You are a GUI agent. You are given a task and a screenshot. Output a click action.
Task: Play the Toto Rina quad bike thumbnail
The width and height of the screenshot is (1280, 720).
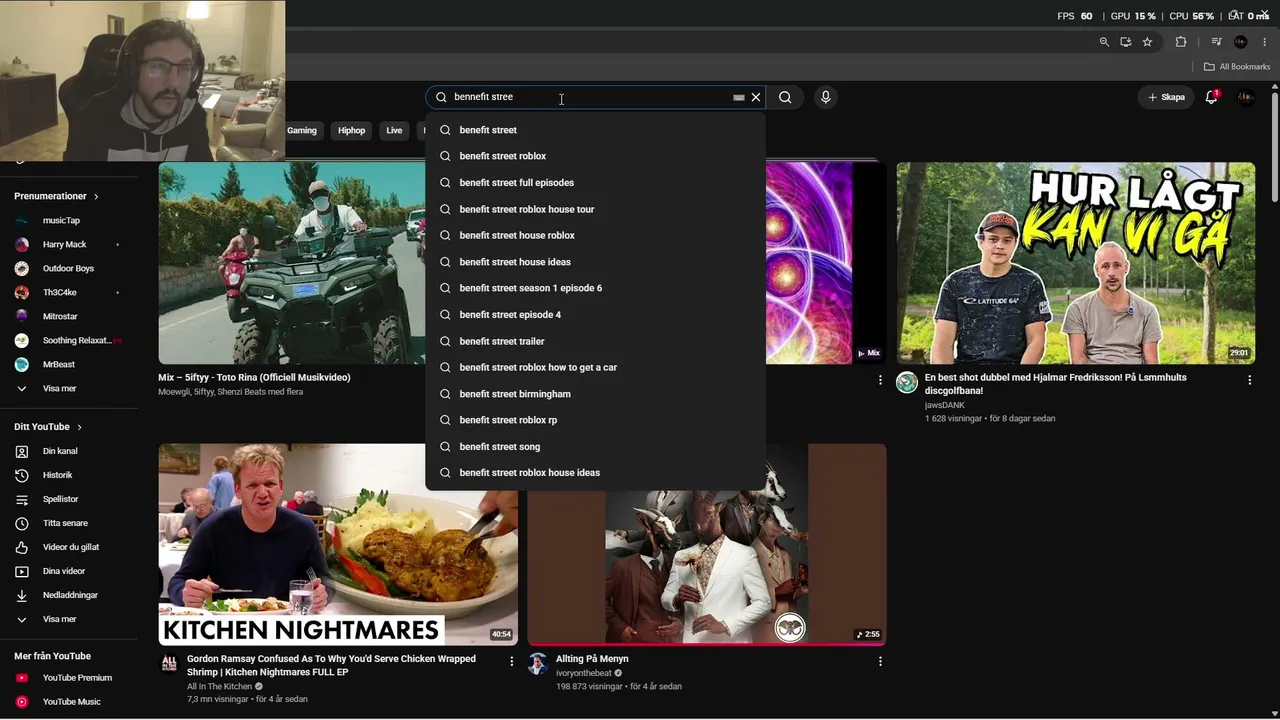pyautogui.click(x=292, y=263)
